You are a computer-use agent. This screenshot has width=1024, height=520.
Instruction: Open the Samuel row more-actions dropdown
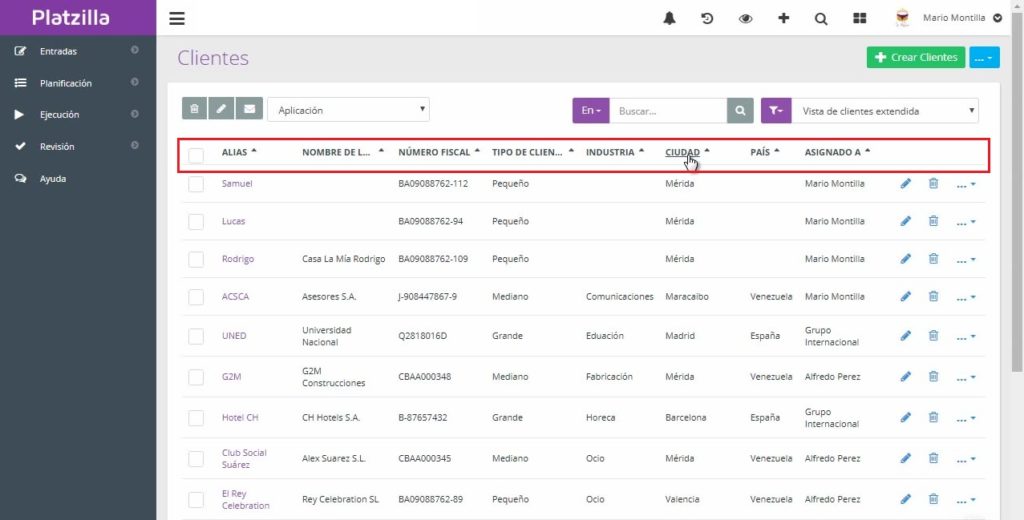(966, 185)
